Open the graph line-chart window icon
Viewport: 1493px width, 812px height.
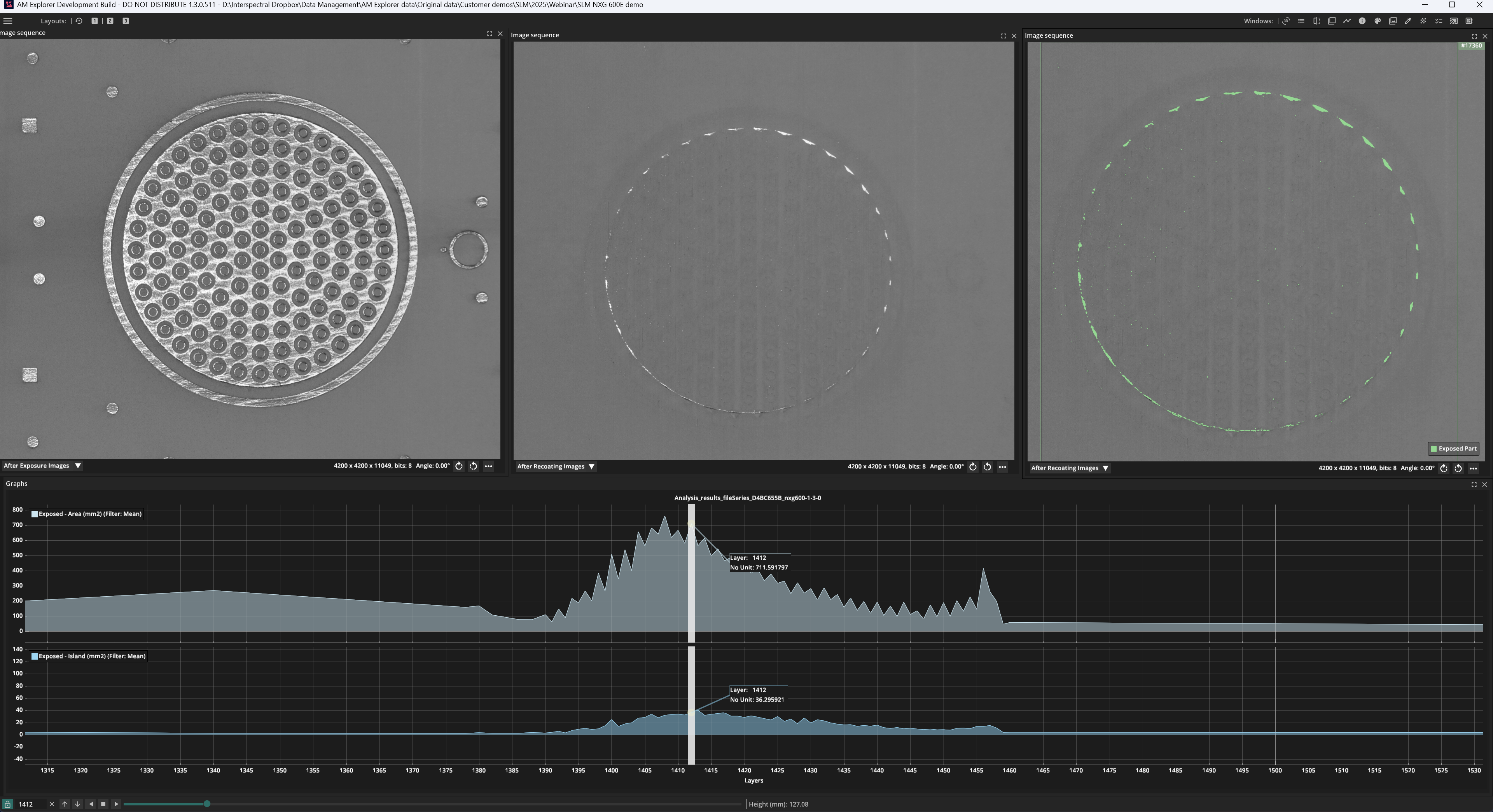point(1347,21)
